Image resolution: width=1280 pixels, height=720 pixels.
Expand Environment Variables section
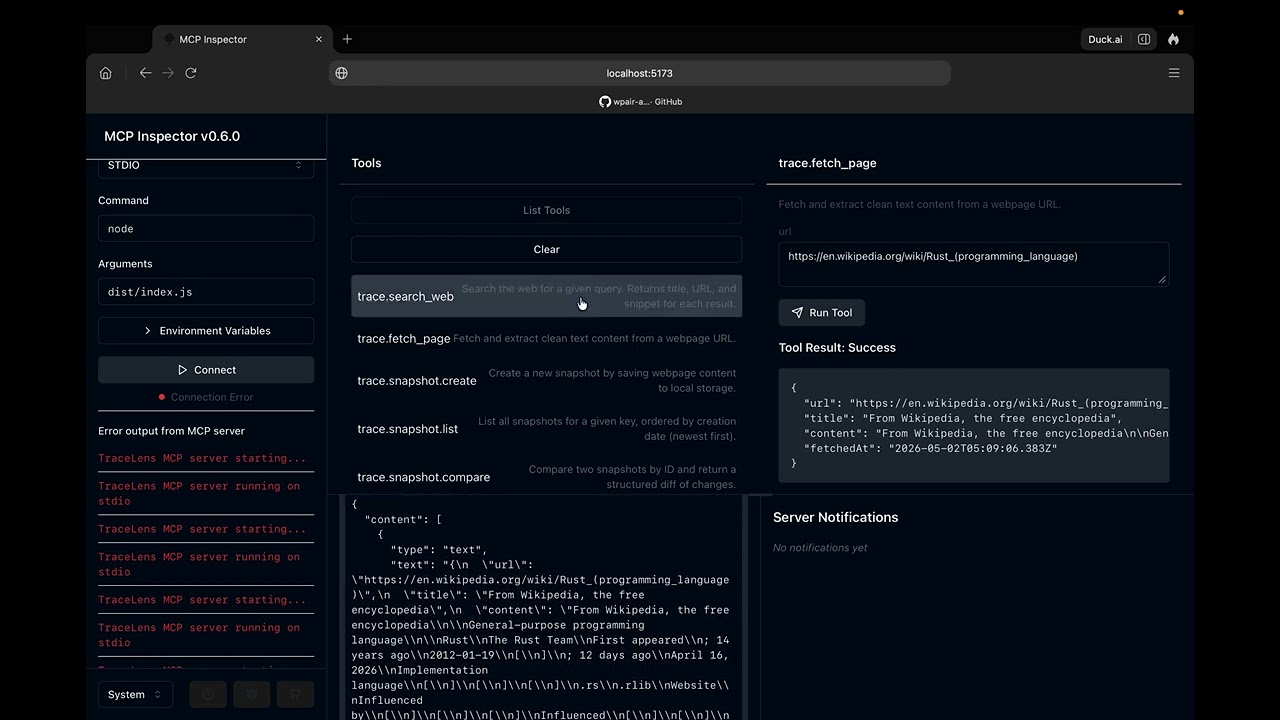click(206, 331)
